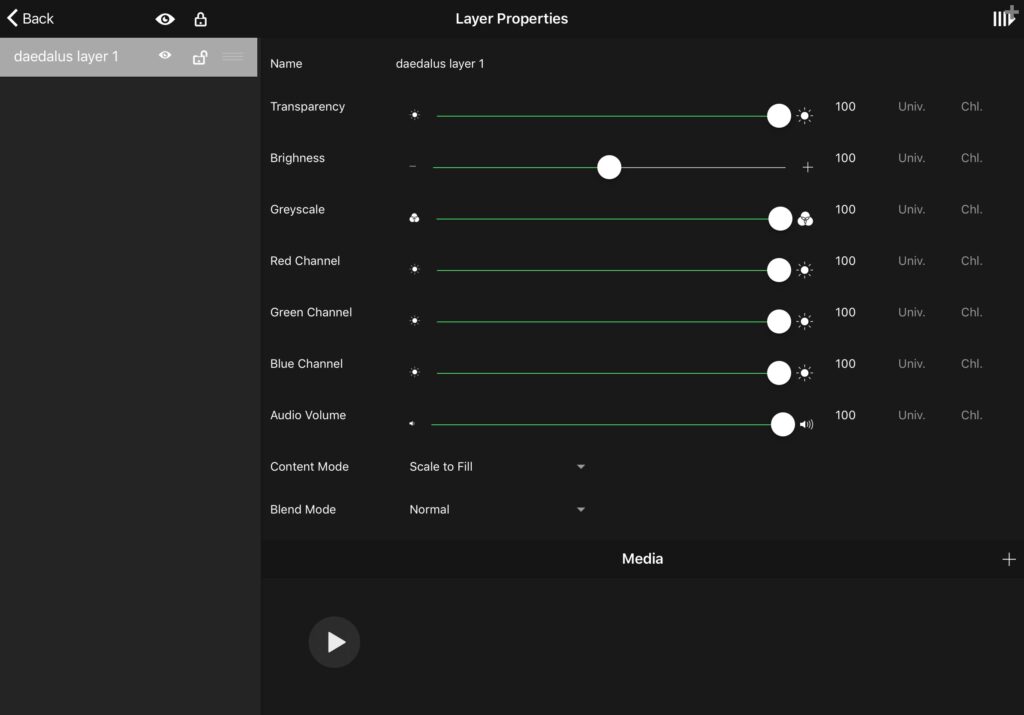Click the add layer icon in top-right corner
The image size is (1024, 715).
(1004, 18)
